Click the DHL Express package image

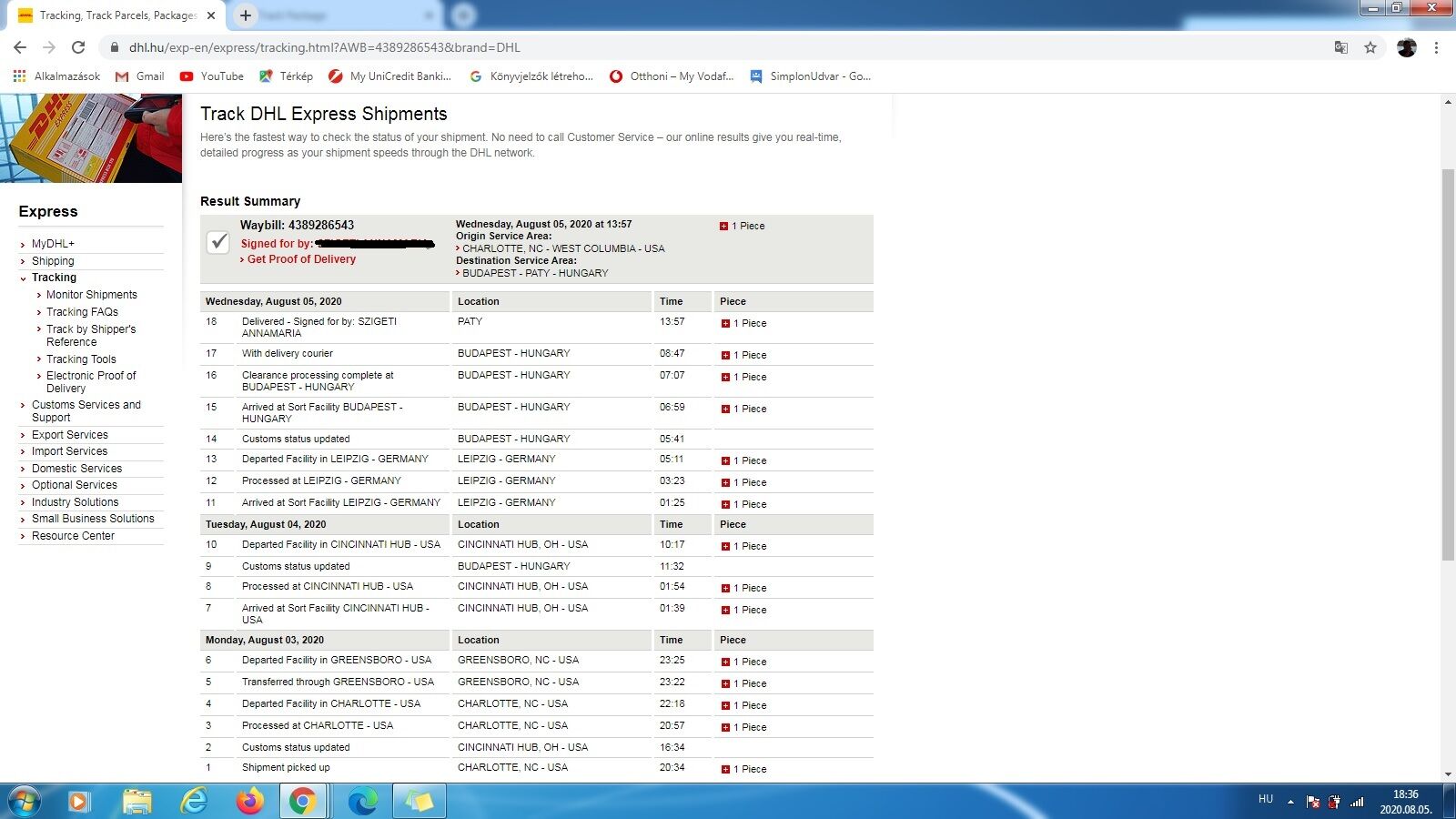[x=91, y=138]
